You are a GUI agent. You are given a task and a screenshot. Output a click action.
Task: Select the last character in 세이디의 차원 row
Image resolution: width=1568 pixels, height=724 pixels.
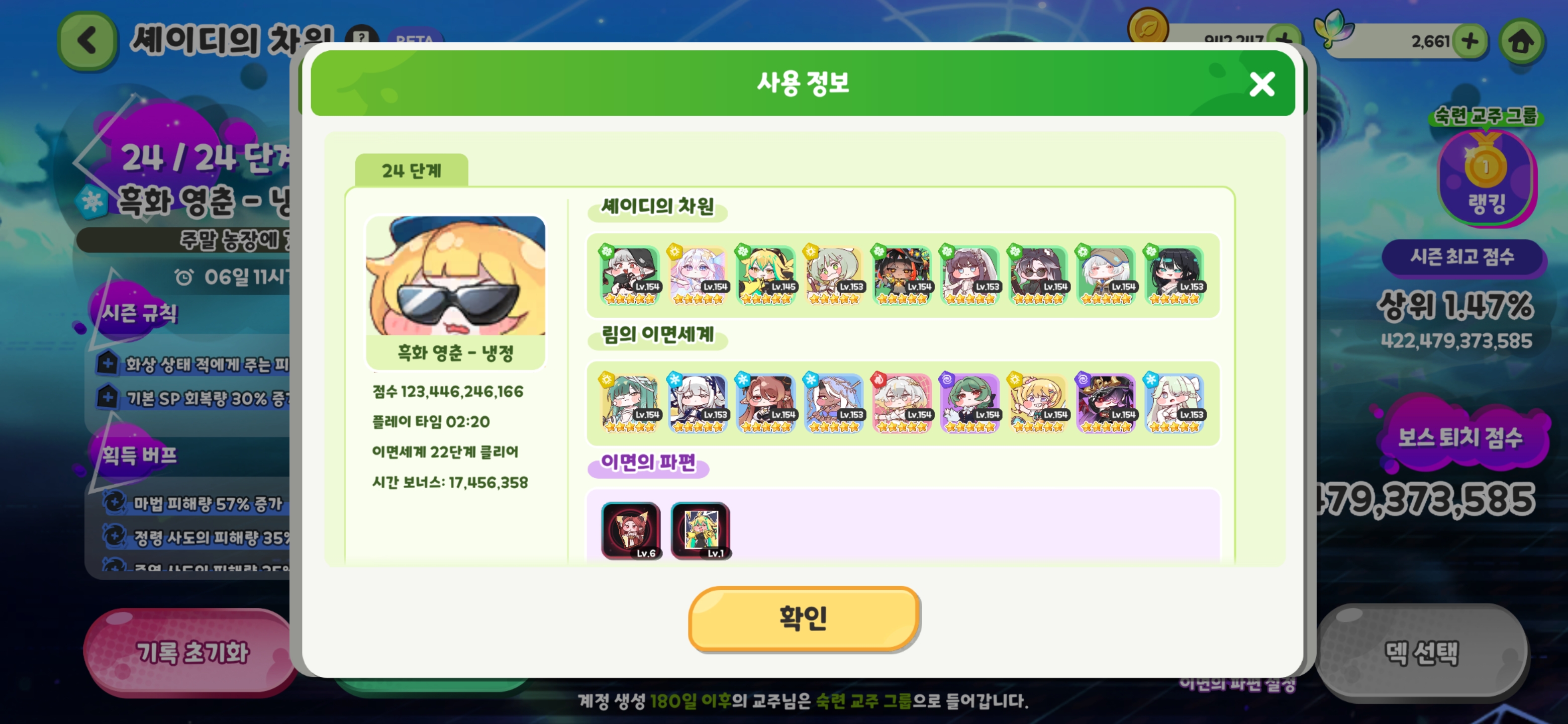click(x=1174, y=275)
